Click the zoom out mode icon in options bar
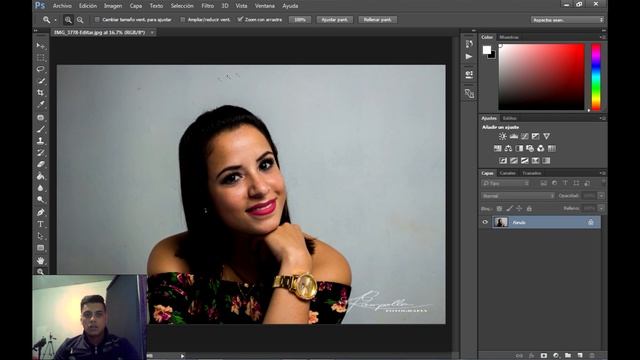640x360 pixels. coord(80,20)
